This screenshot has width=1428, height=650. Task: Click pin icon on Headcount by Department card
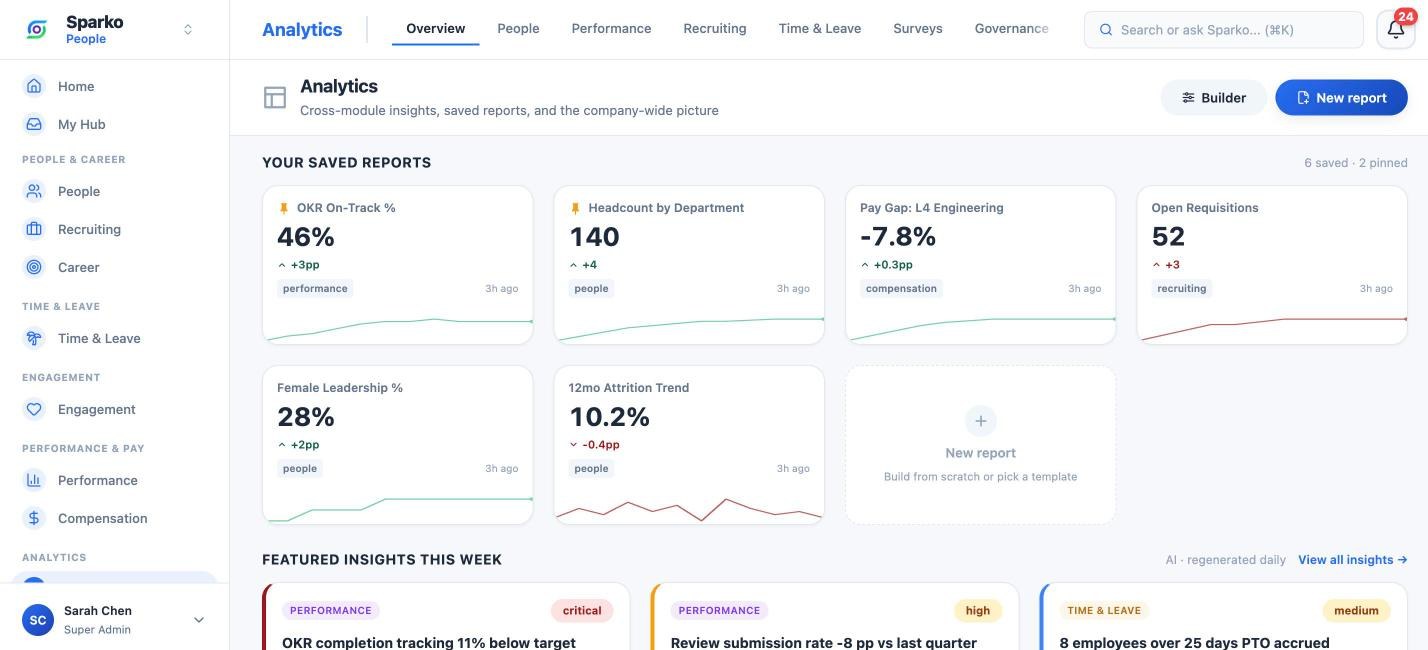(575, 208)
